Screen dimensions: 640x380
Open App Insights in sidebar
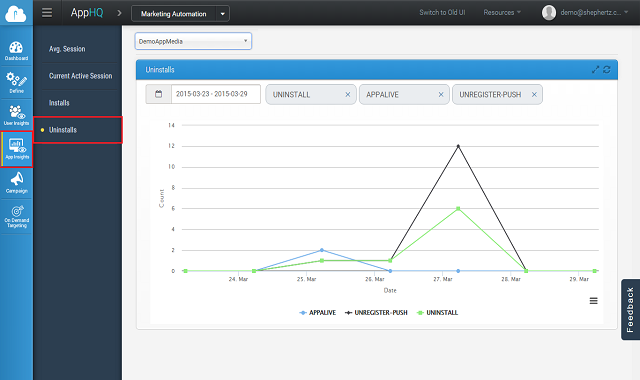click(x=17, y=149)
